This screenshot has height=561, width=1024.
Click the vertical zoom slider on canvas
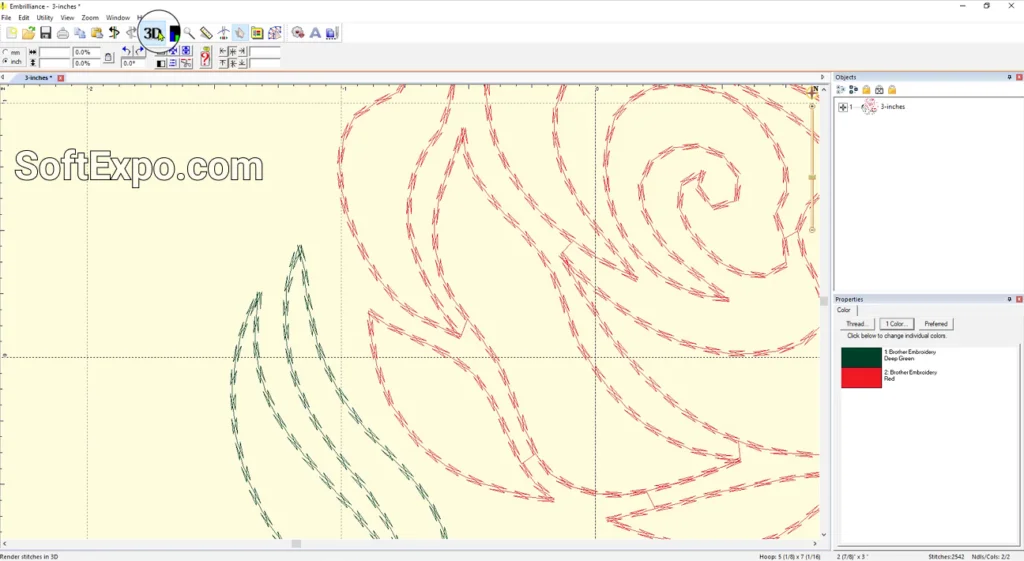pyautogui.click(x=812, y=178)
